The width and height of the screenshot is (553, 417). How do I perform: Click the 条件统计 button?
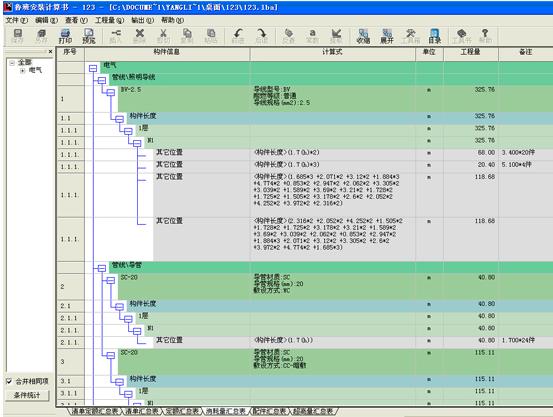click(27, 395)
